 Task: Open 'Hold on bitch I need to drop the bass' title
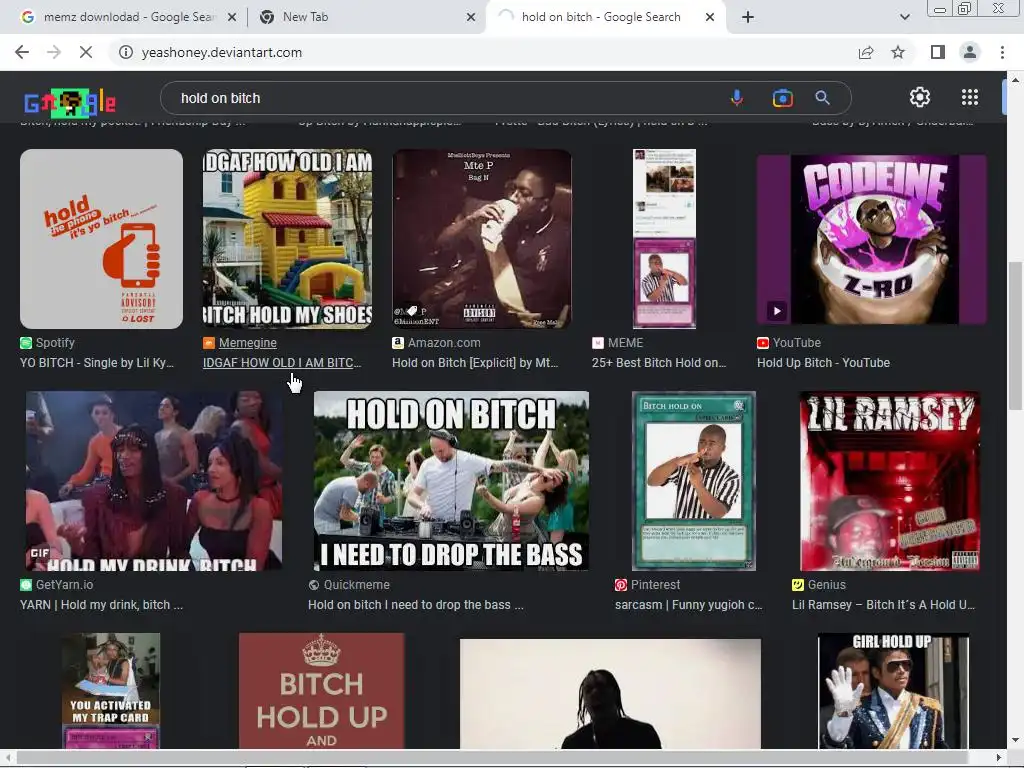pyautogui.click(x=415, y=605)
